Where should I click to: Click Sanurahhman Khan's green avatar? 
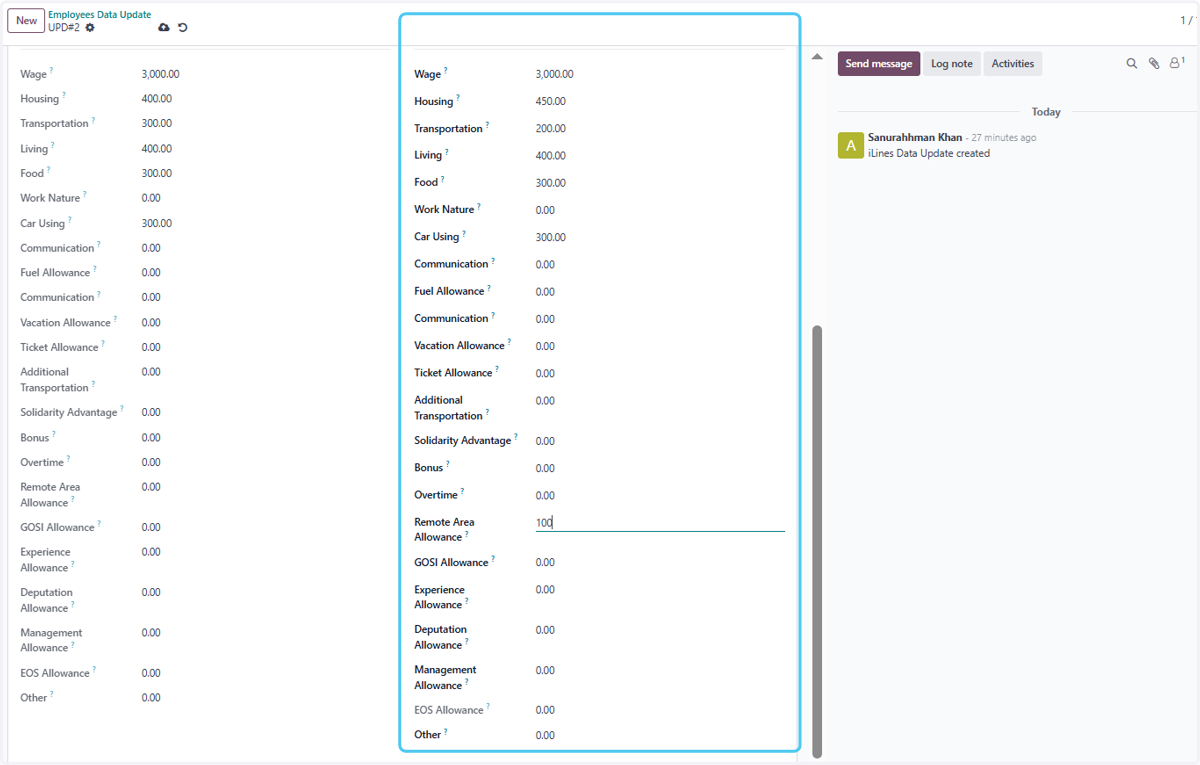850,145
